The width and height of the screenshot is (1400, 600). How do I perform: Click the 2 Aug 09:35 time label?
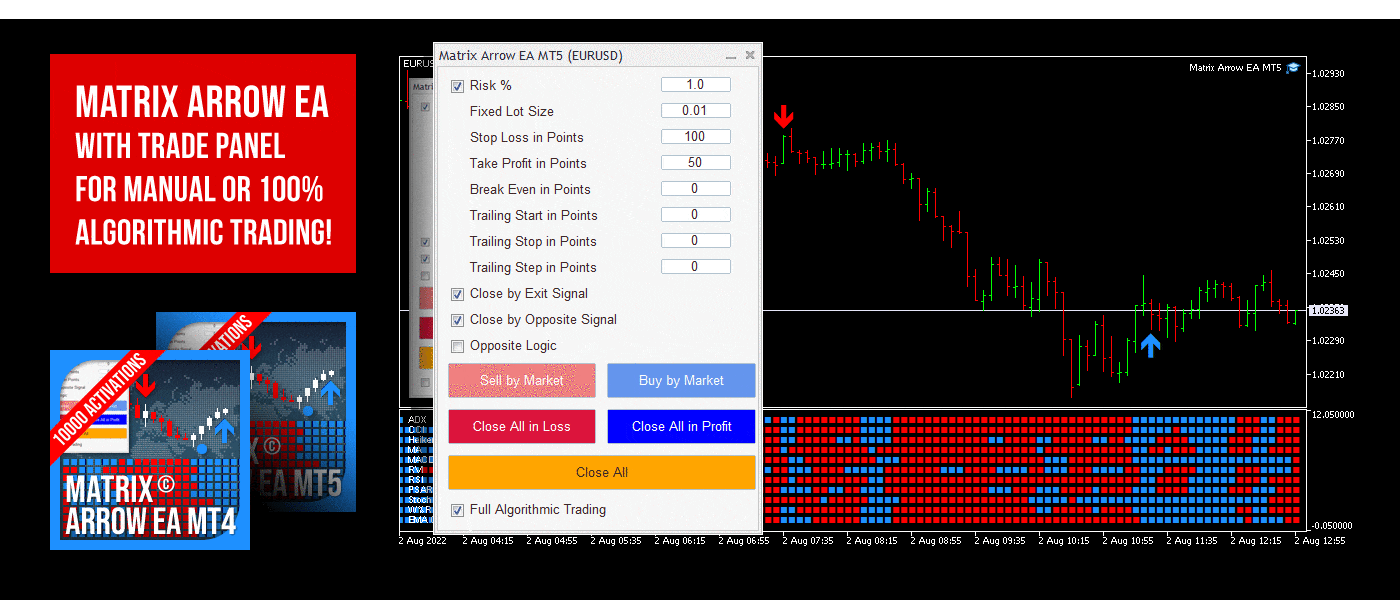coord(999,541)
